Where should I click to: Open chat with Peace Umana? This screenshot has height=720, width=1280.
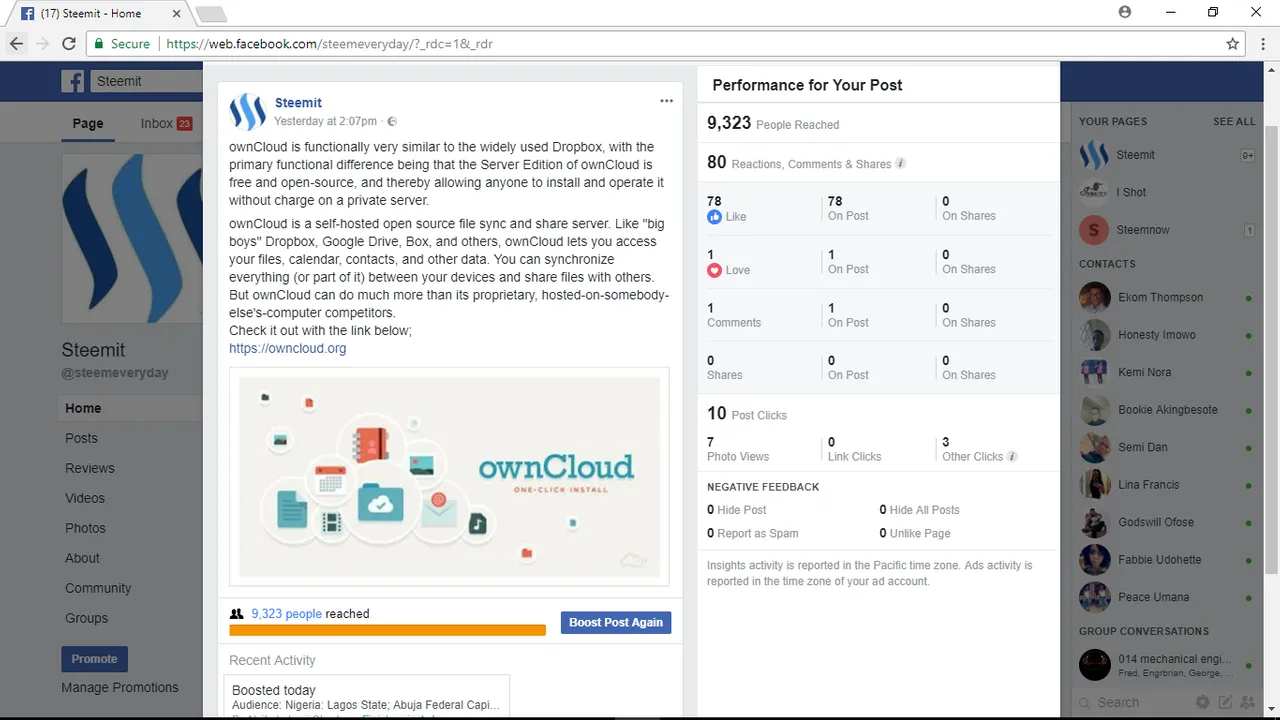coord(1167,597)
